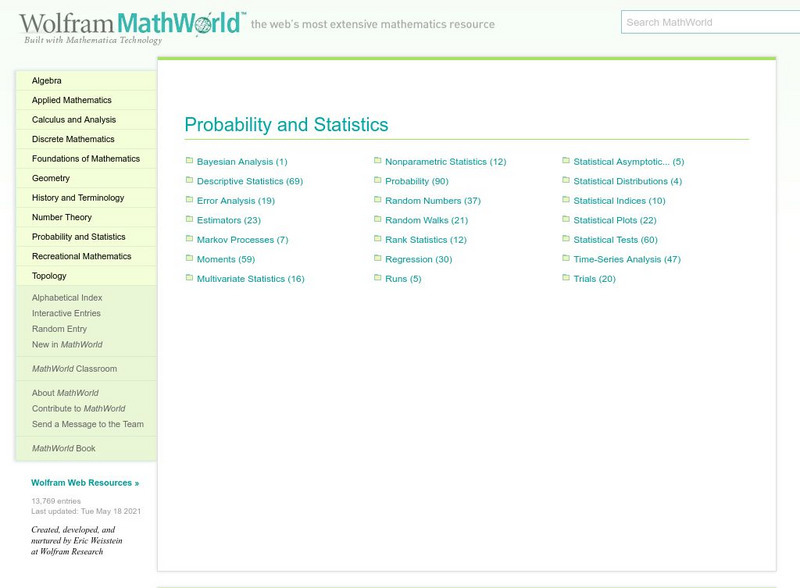
Task: Open About MathWorld page
Action: tap(65, 393)
